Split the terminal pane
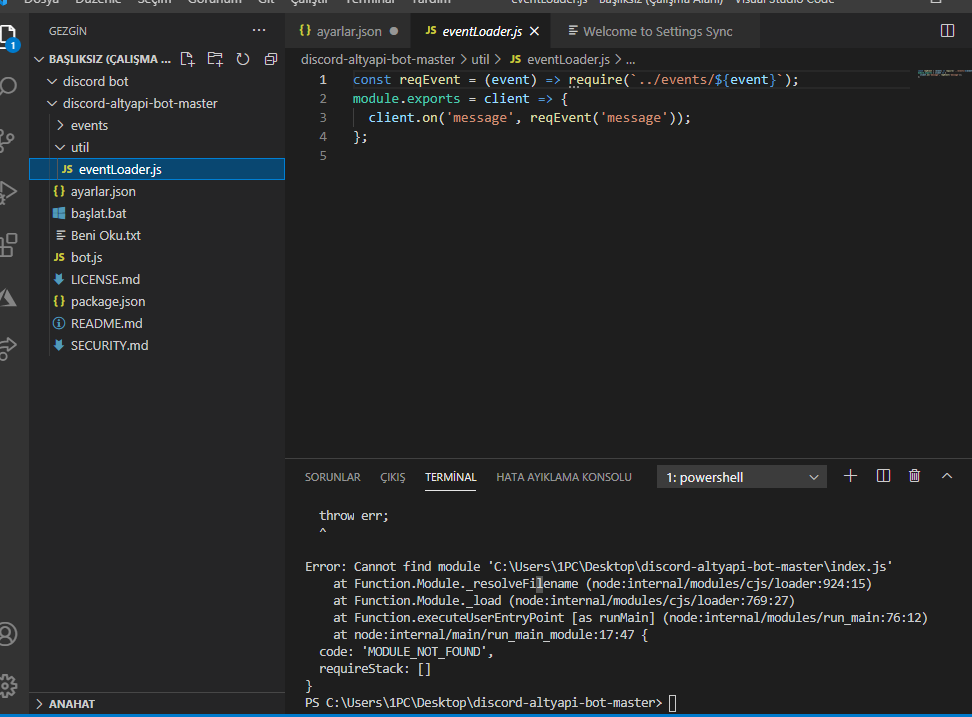The width and height of the screenshot is (972, 717). [883, 476]
